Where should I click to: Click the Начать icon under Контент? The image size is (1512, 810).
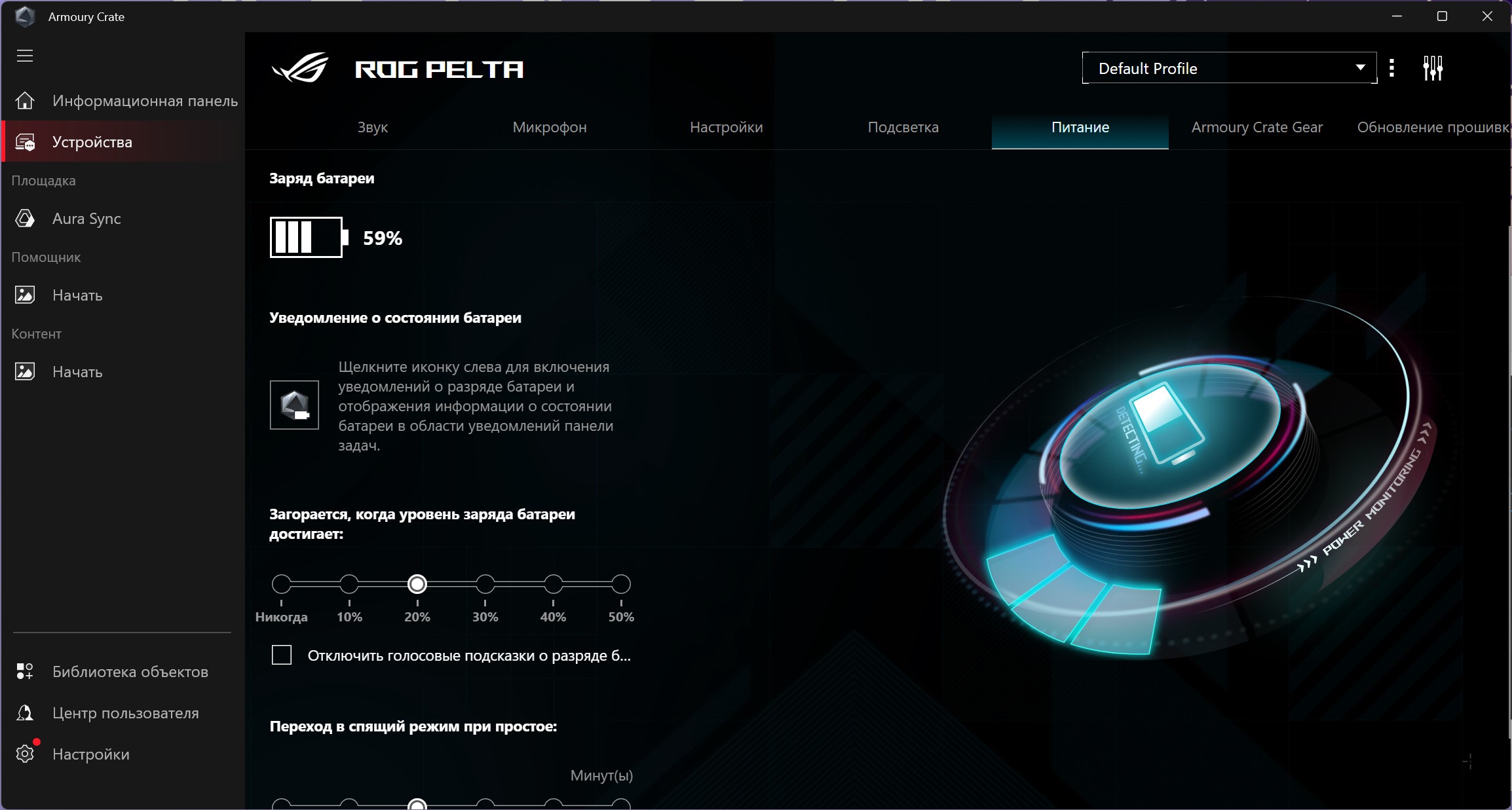coord(25,372)
